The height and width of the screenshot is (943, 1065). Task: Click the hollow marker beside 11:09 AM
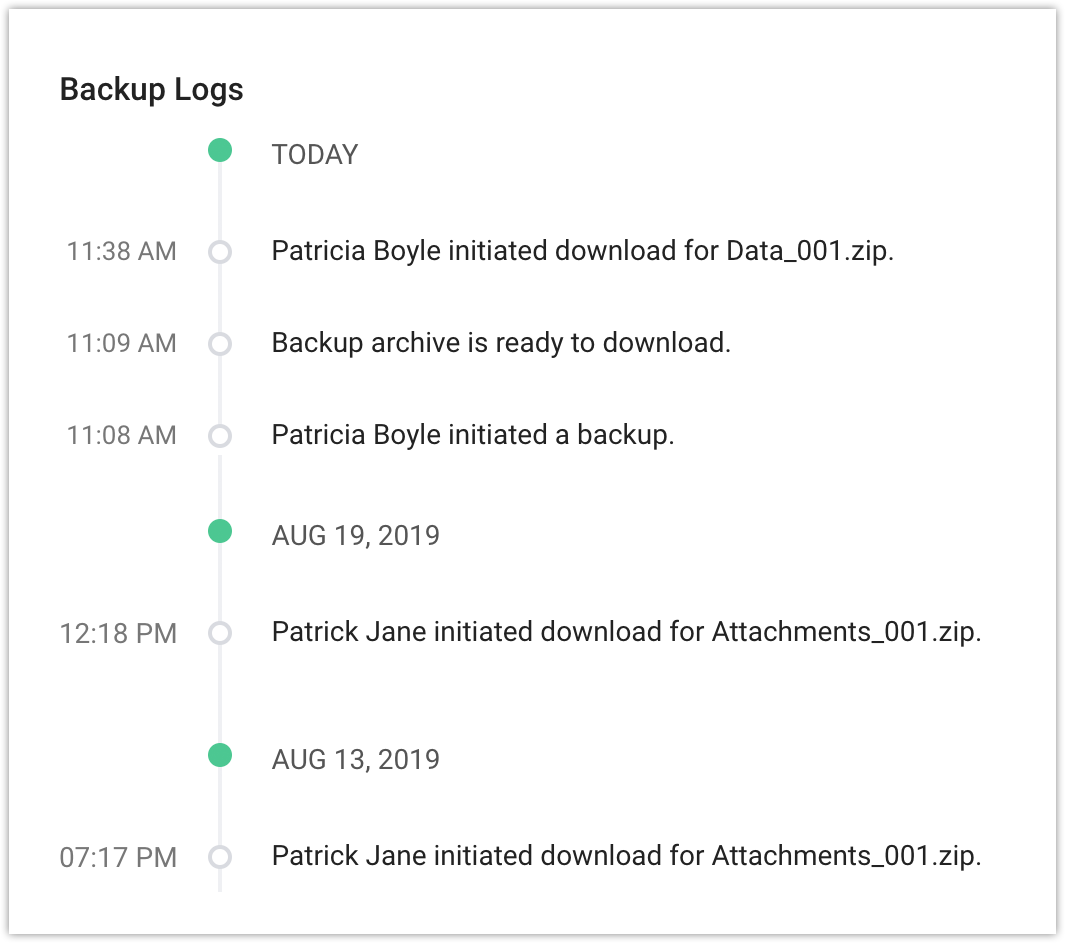220,344
